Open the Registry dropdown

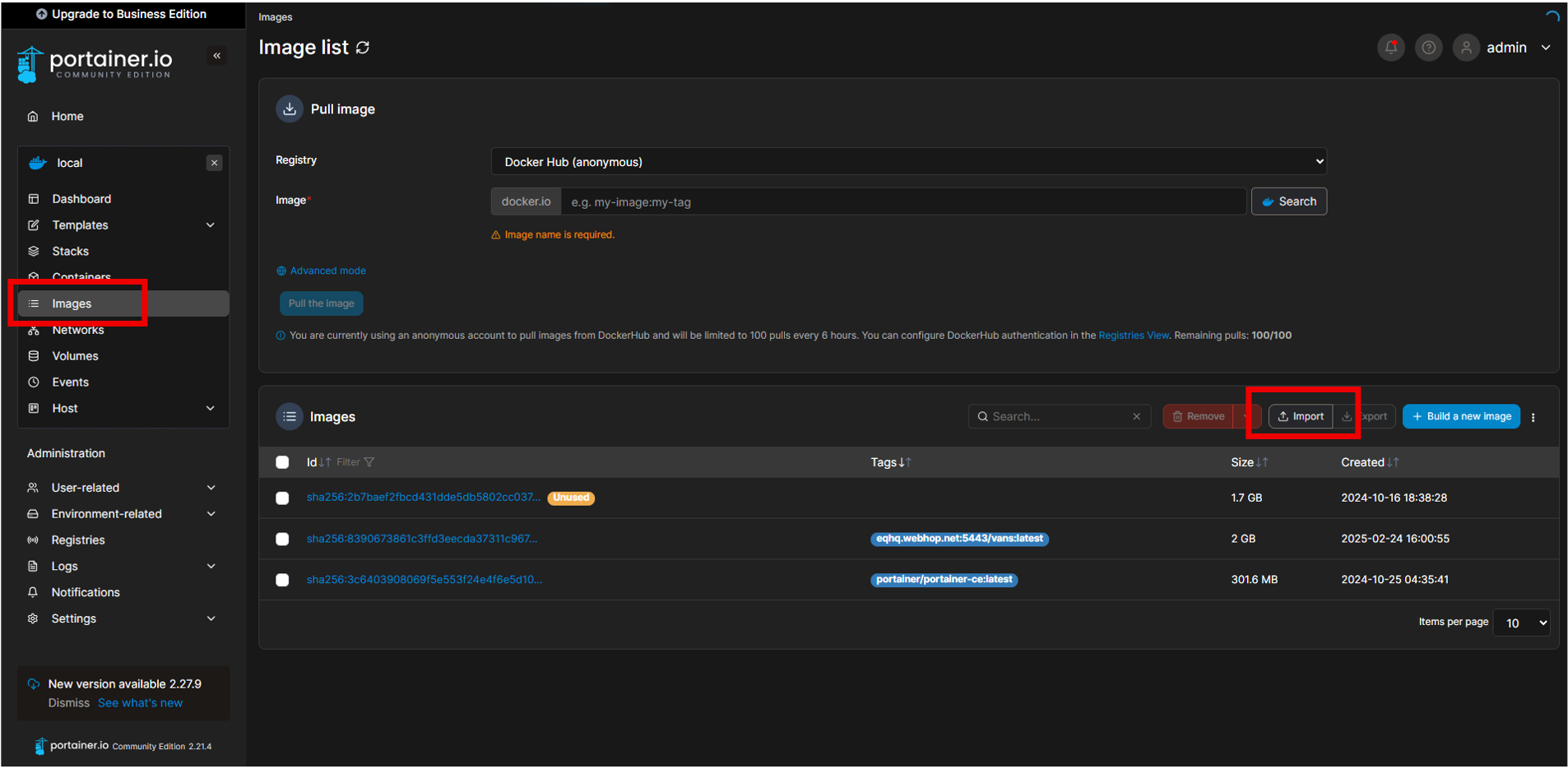pos(908,162)
